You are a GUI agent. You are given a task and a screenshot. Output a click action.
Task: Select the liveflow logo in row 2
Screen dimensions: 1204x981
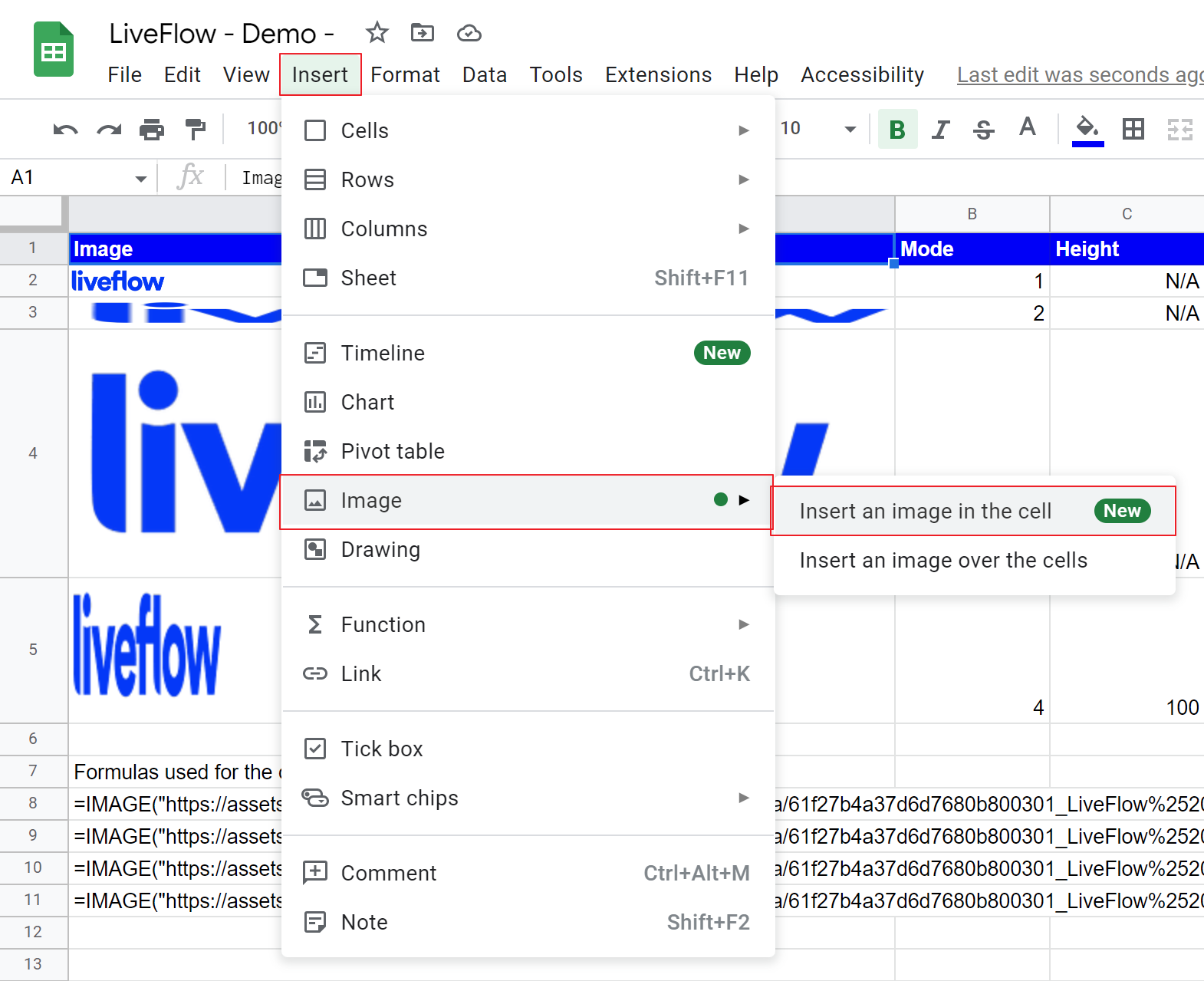pyautogui.click(x=117, y=281)
